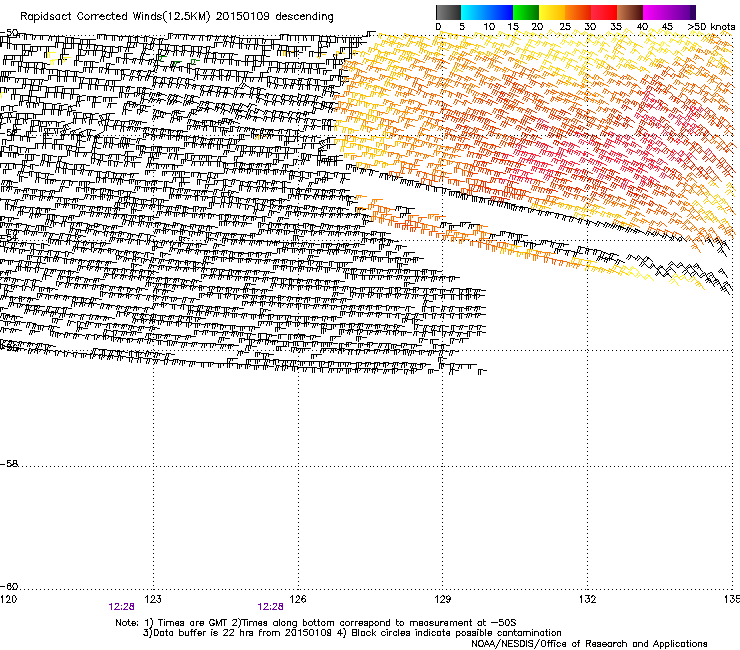Click the purple '12:28' time under longitude 126
The height and width of the screenshot is (650, 740).
coord(270,607)
